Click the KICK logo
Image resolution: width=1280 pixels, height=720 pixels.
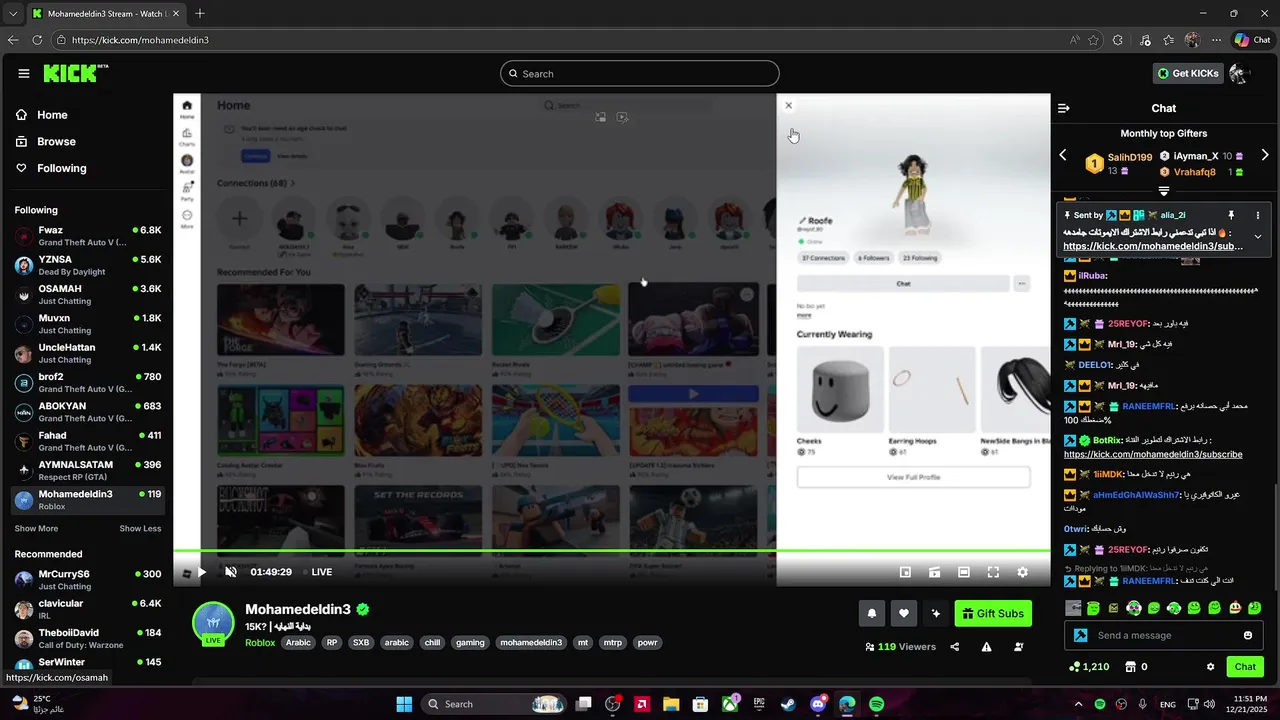point(75,73)
